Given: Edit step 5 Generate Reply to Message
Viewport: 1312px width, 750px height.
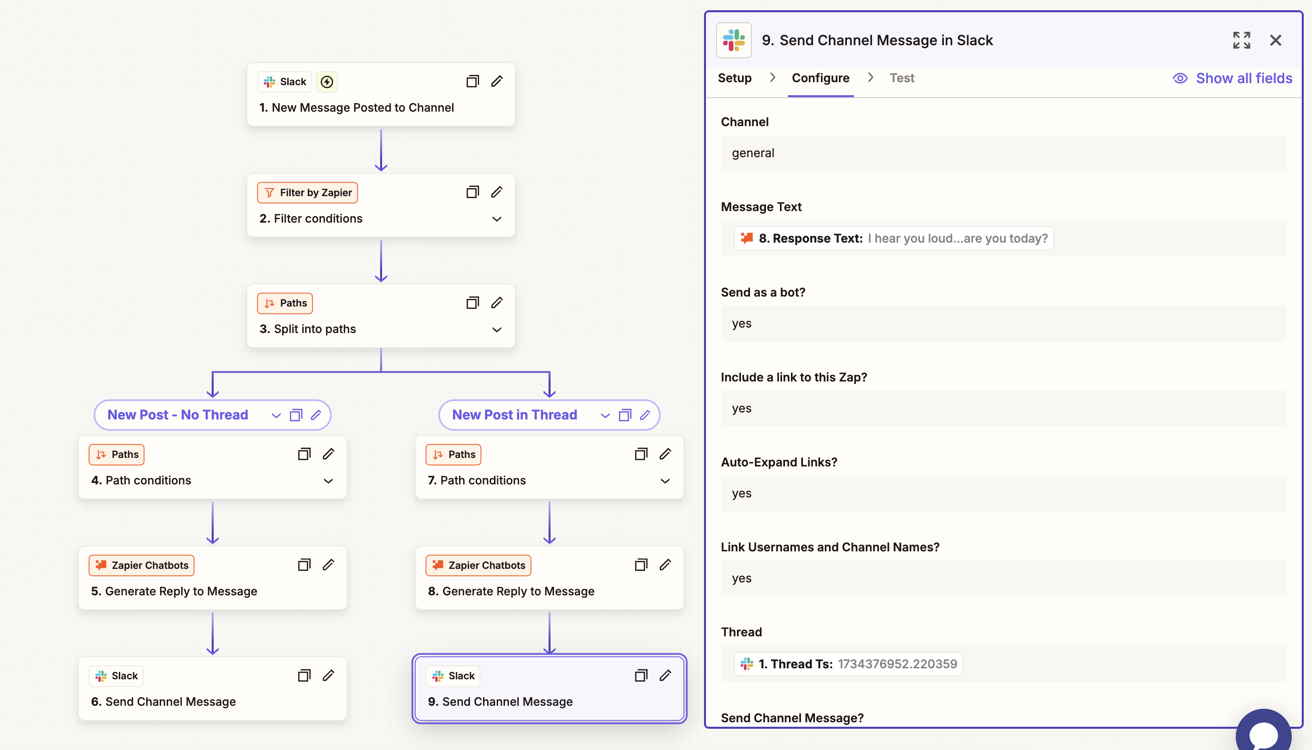Looking at the screenshot, I should (328, 565).
